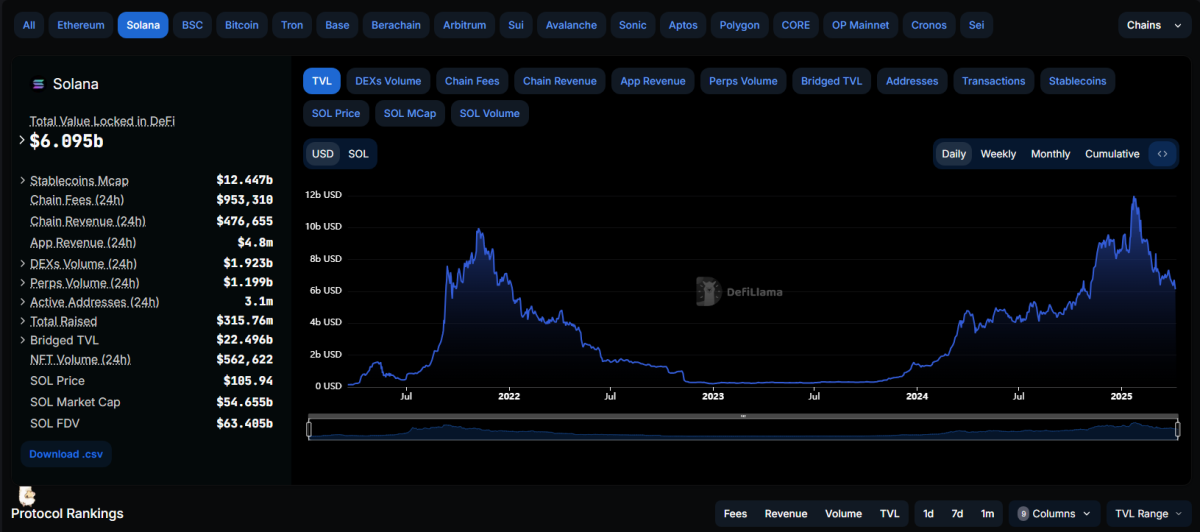Image resolution: width=1200 pixels, height=532 pixels.
Task: Toggle Stablecoins on the chart
Action: coord(1077,81)
